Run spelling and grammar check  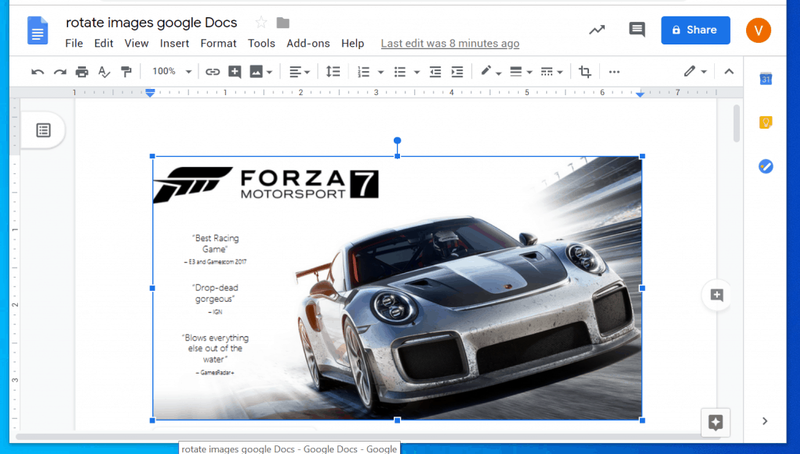pos(104,72)
